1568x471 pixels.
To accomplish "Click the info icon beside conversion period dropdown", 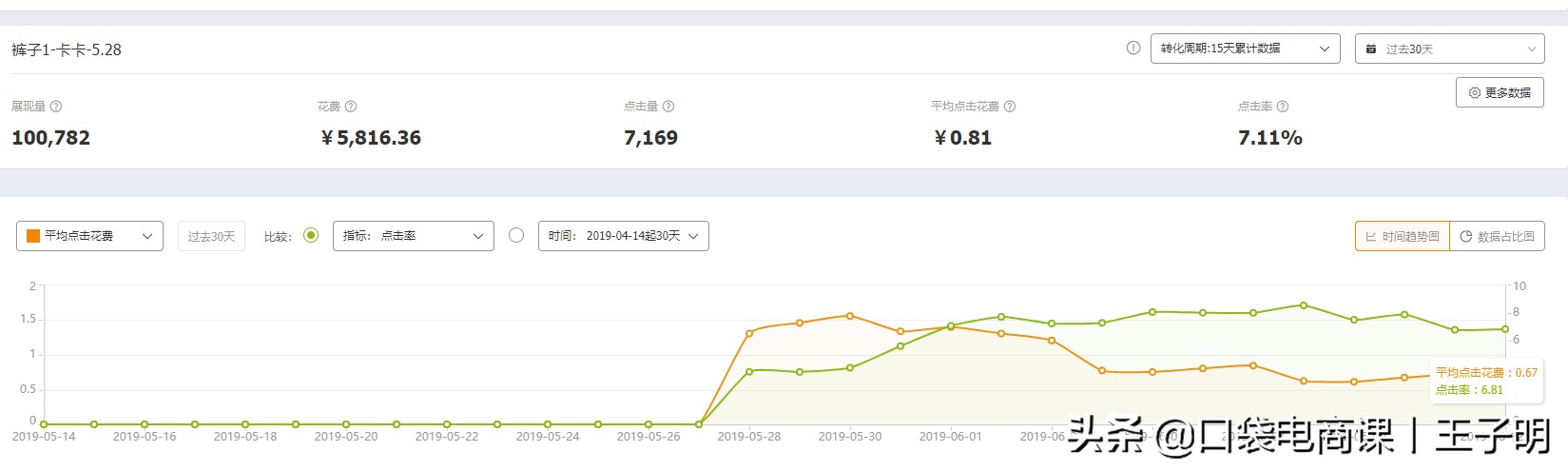I will 1133,48.
